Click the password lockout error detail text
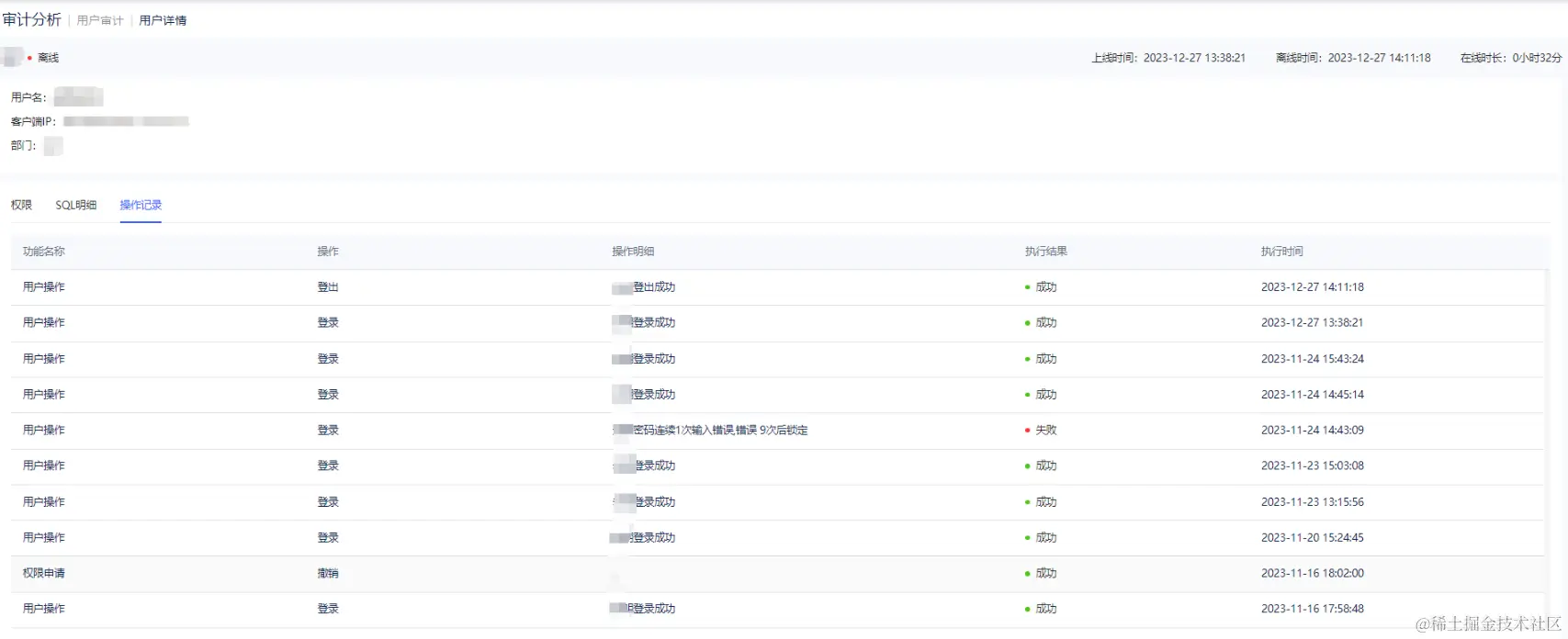 (x=720, y=431)
